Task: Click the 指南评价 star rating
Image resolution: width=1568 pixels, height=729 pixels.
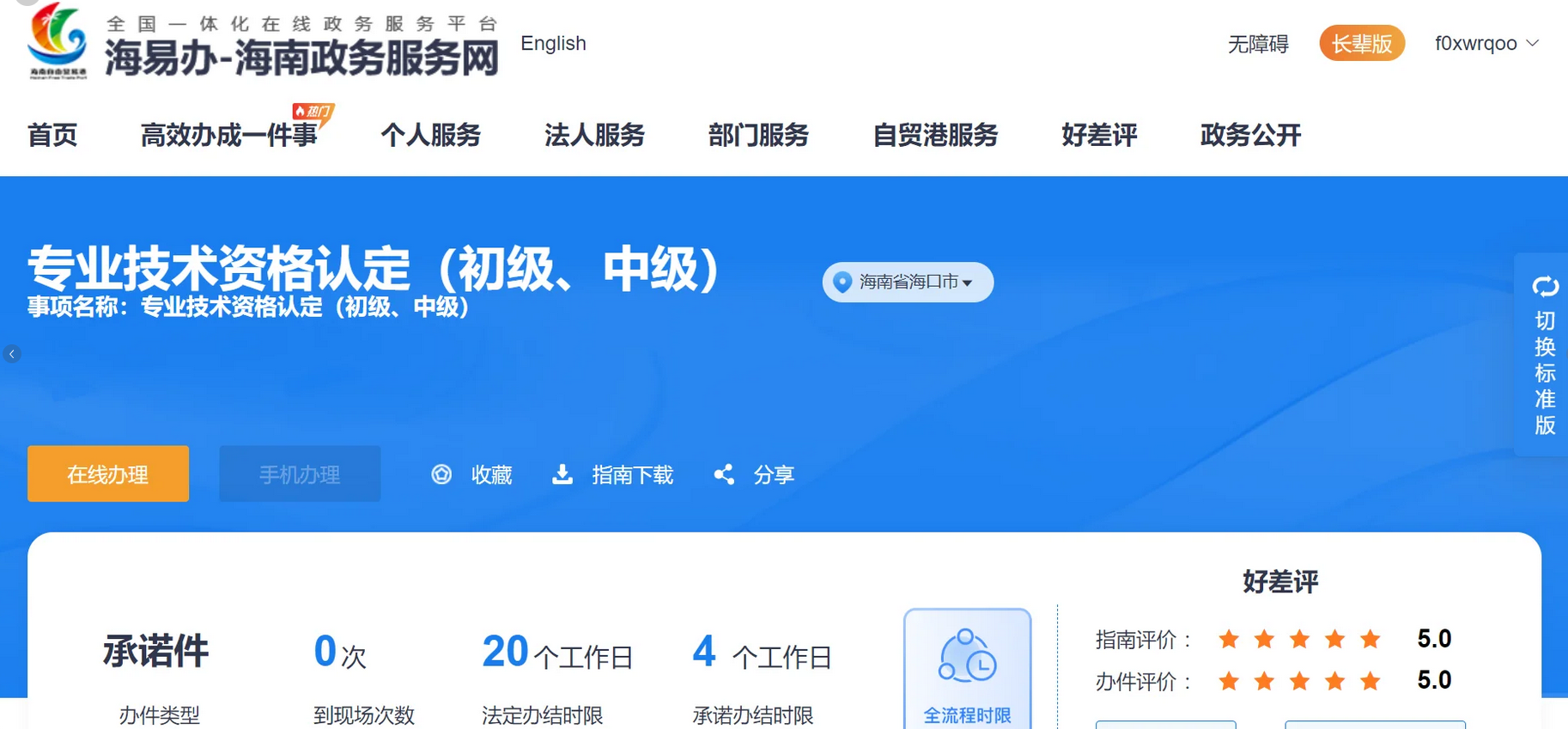Action: (1299, 639)
